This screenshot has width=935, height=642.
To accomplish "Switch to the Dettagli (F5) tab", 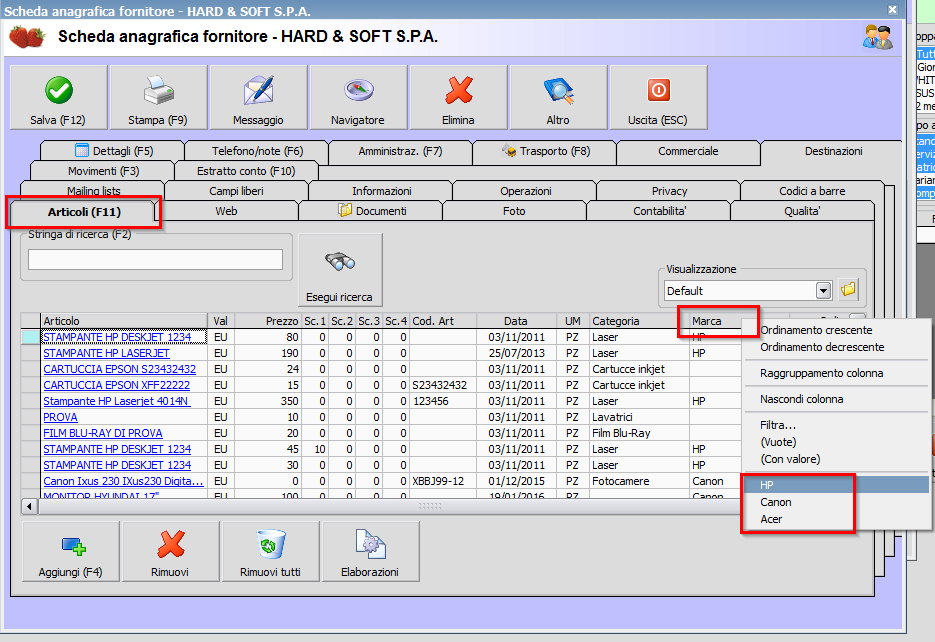I will tap(113, 151).
